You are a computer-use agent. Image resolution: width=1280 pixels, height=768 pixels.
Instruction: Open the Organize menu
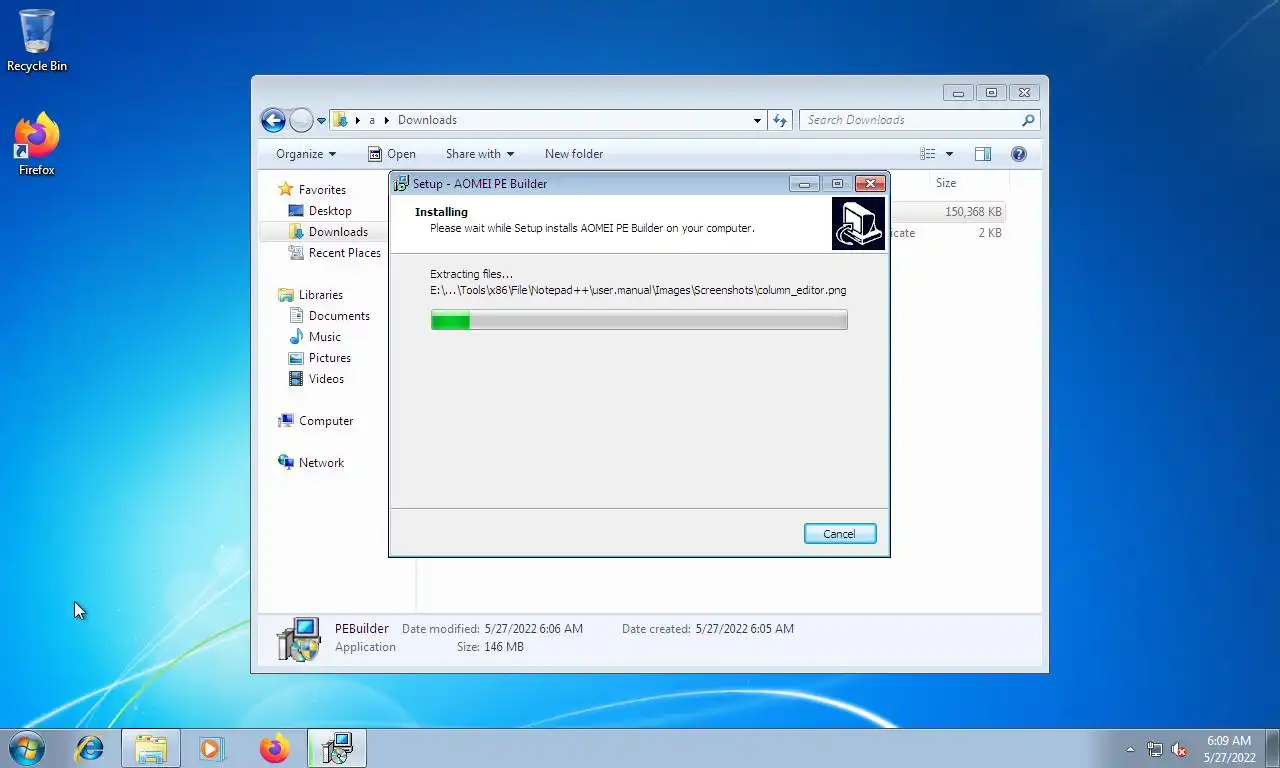[306, 154]
